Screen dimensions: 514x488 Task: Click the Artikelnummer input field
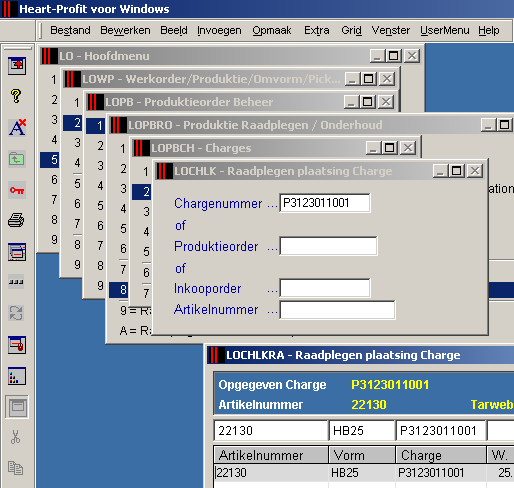click(337, 310)
